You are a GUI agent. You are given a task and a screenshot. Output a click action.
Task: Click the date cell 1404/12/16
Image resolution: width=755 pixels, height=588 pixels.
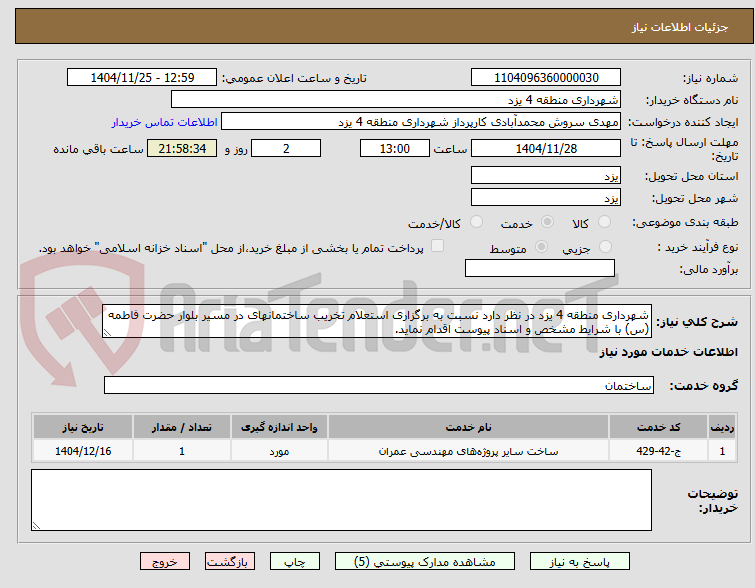[83, 451]
